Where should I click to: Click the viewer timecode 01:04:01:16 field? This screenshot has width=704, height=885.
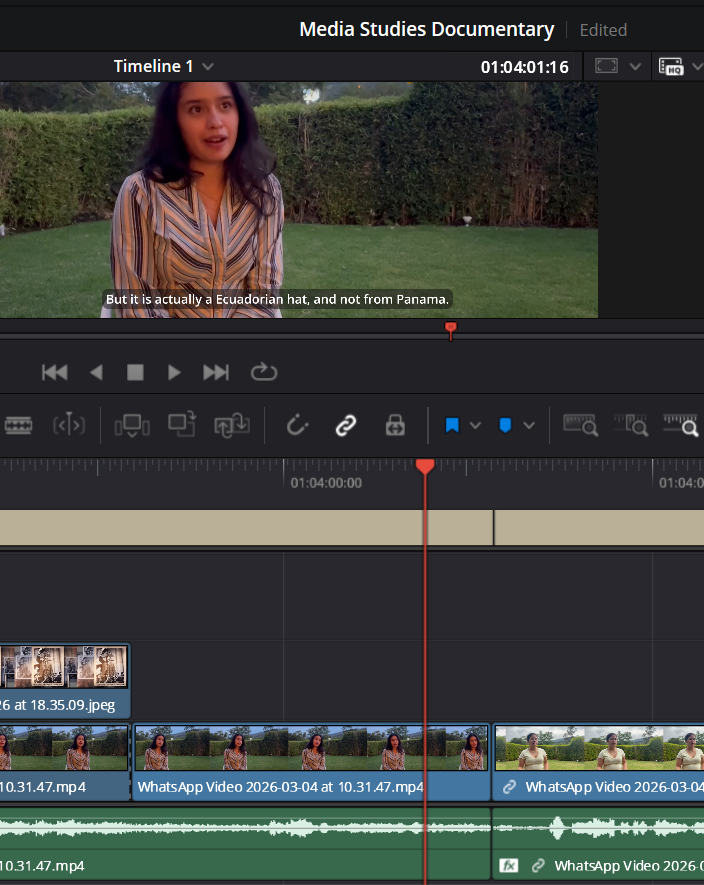[x=524, y=67]
